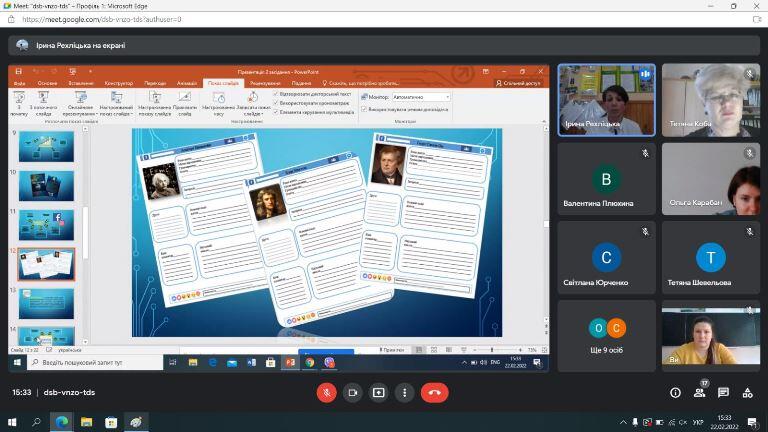Expand the Online Presentation dropdown button

(x=80, y=103)
